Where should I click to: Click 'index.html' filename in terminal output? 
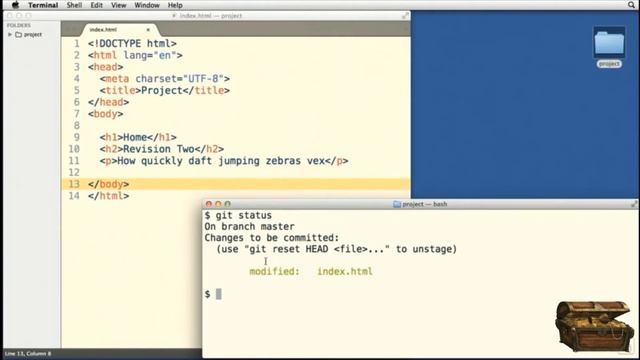pyautogui.click(x=345, y=271)
